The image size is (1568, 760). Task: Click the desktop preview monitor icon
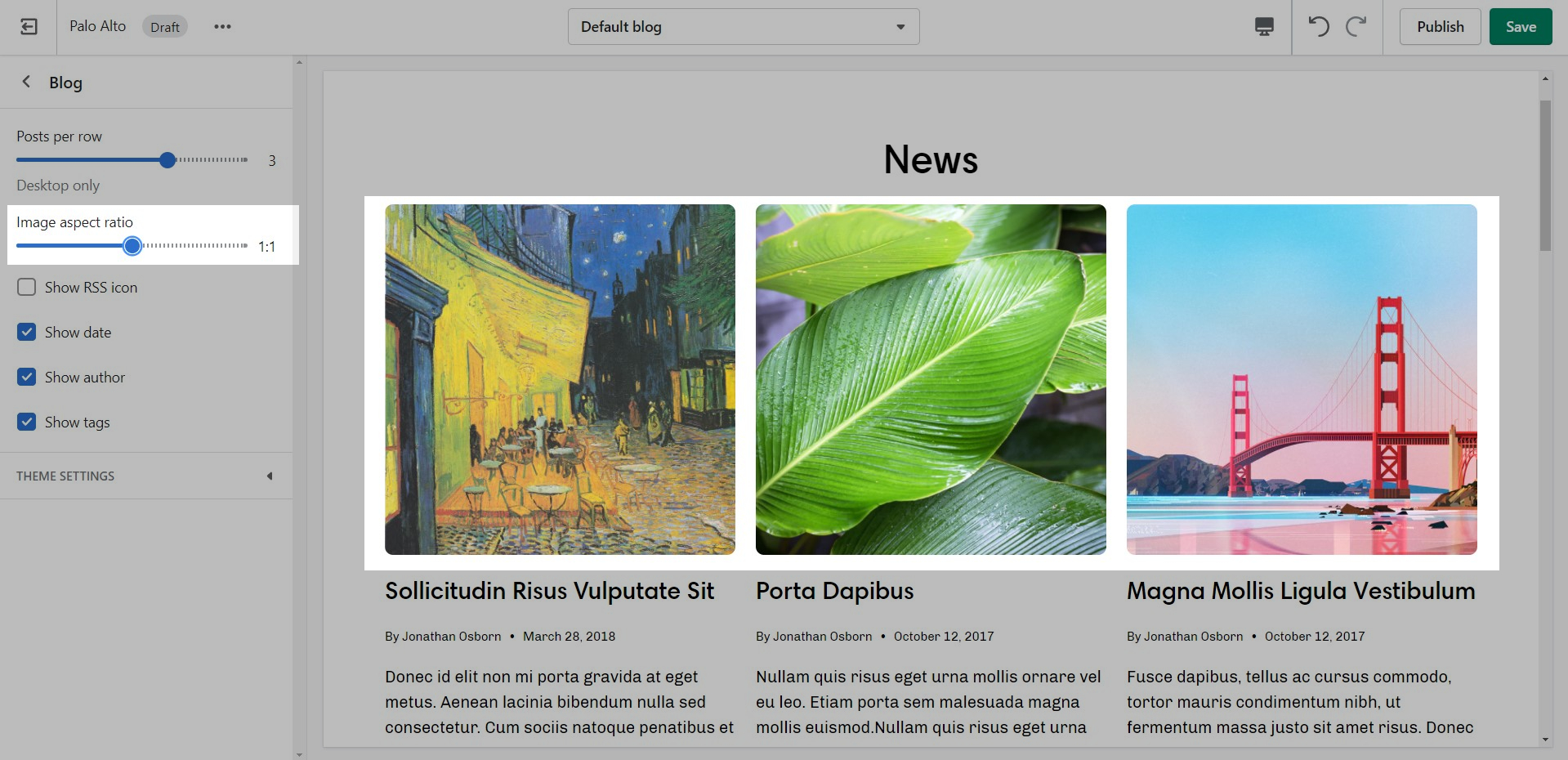coord(1263,27)
